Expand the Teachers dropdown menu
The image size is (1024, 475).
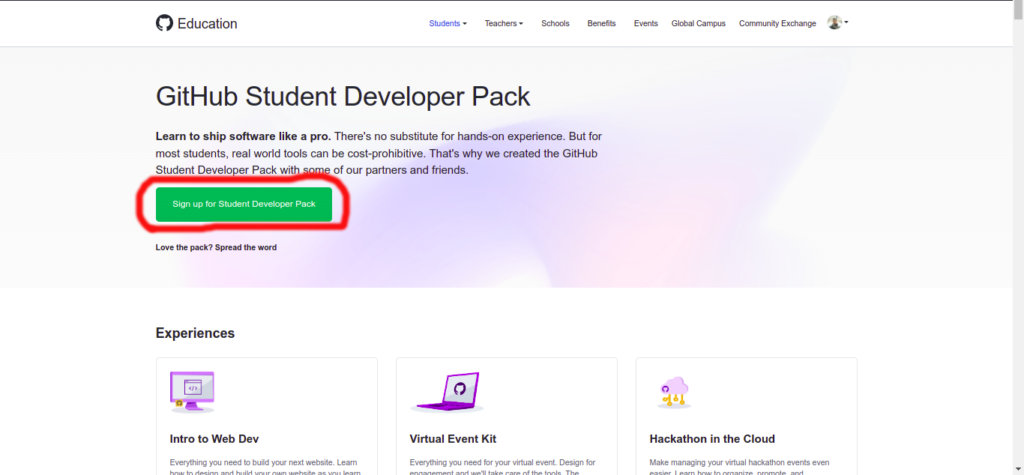coord(503,23)
